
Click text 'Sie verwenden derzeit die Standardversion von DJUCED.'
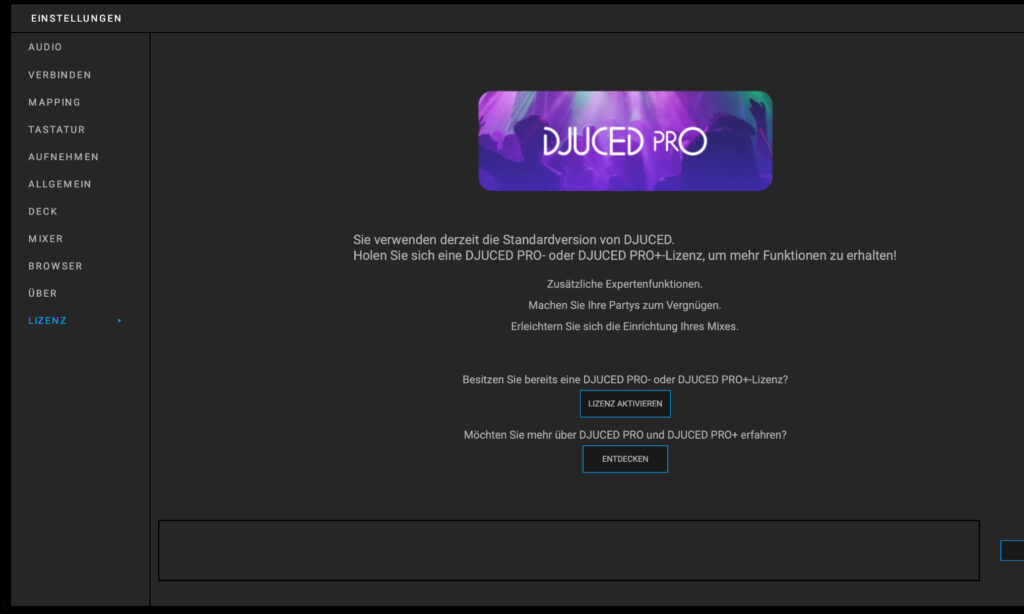[513, 240]
